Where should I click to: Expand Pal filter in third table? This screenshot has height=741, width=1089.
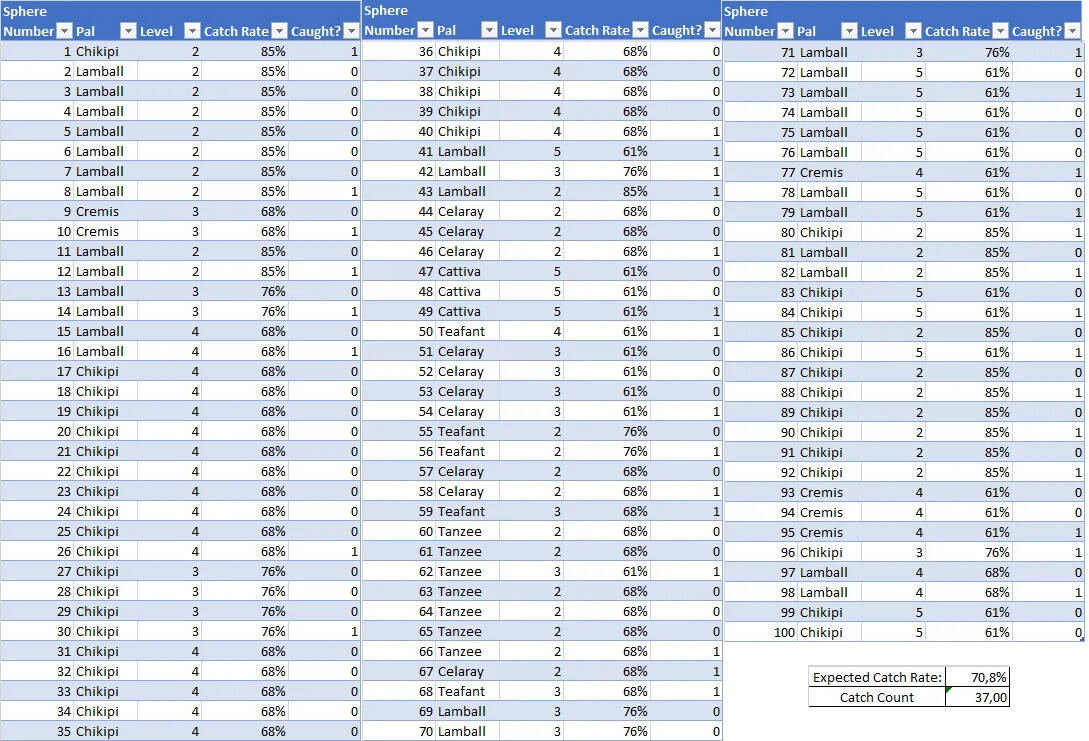pos(849,31)
